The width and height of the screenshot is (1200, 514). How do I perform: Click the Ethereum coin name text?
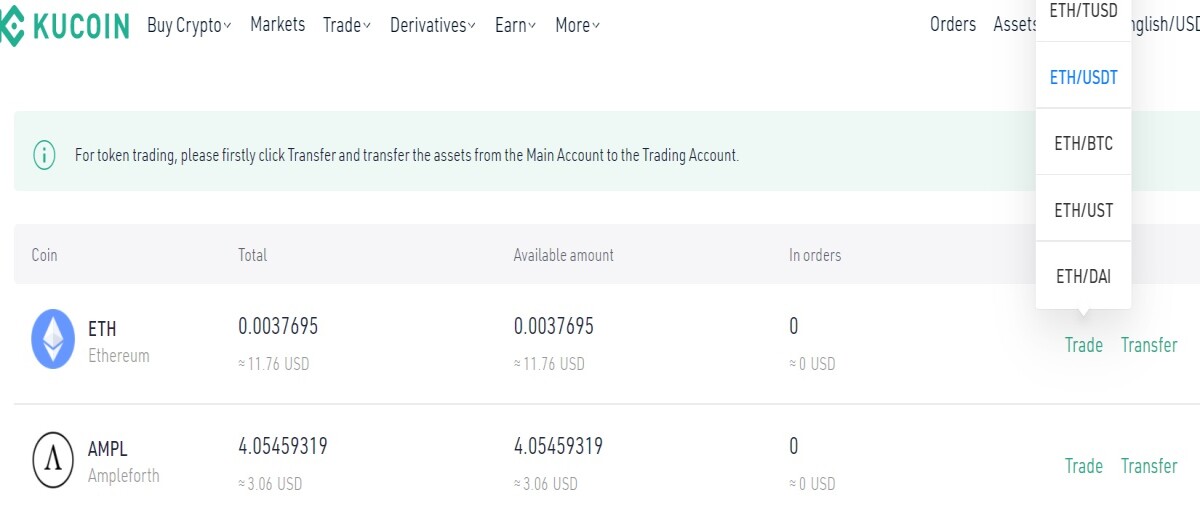tap(119, 356)
